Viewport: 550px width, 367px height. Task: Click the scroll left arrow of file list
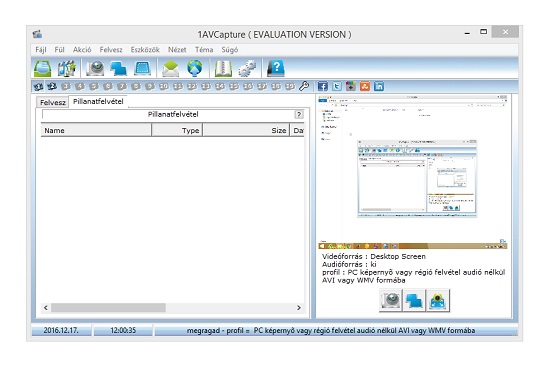[x=46, y=308]
